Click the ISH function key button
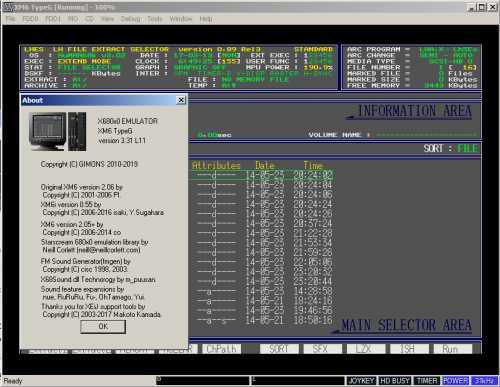 (409, 349)
